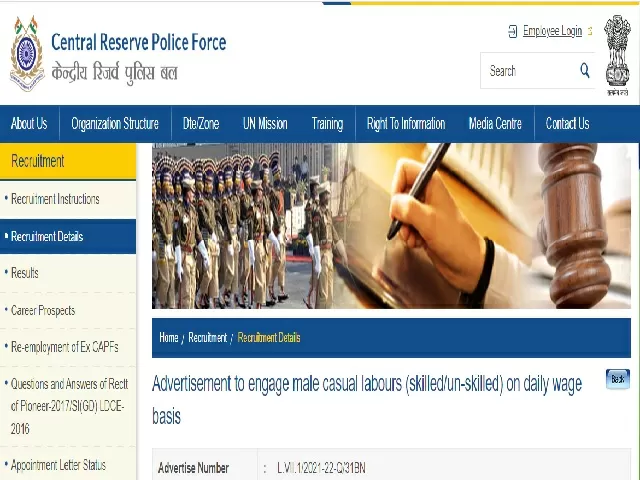This screenshot has width=640, height=480.
Task: Open Questions and Answers of Rectt link
Action: coord(69,406)
